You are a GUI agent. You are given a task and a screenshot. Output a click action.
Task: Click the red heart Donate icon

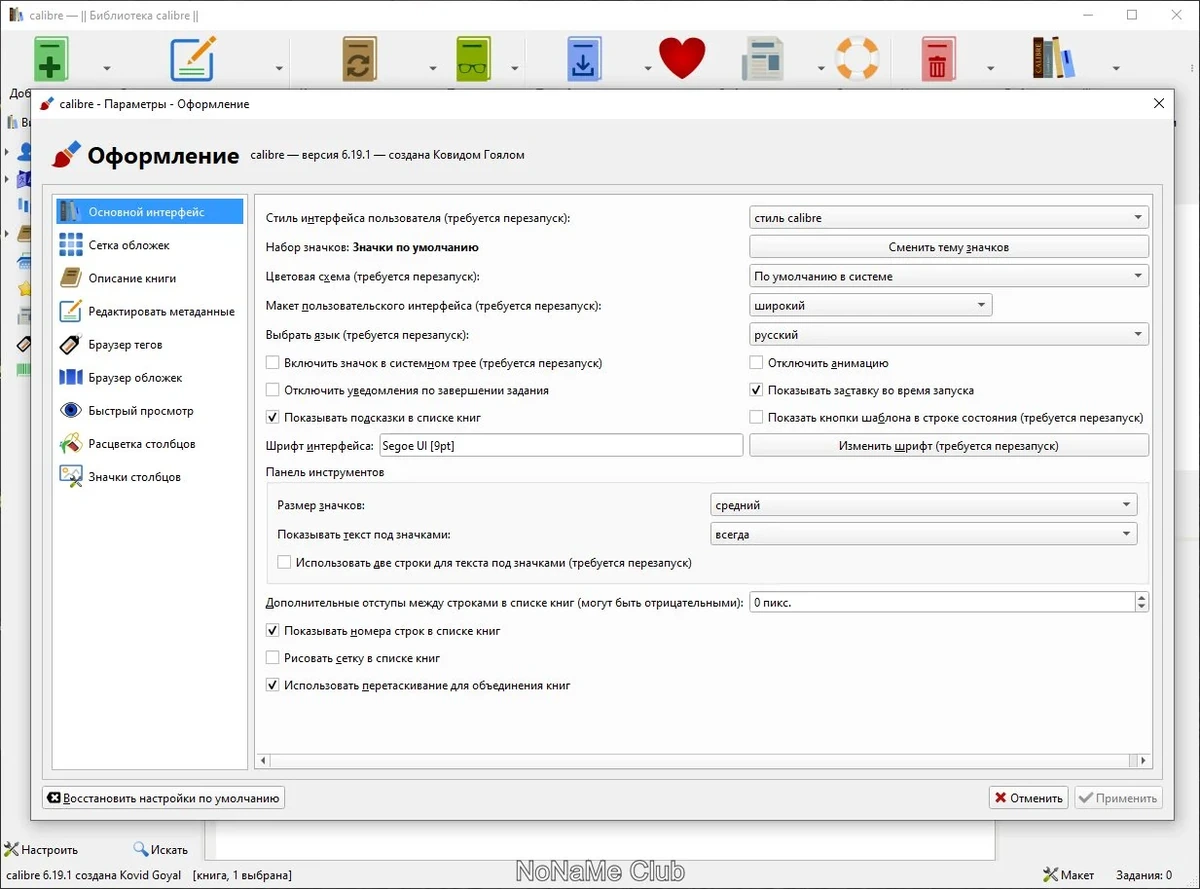tap(682, 60)
